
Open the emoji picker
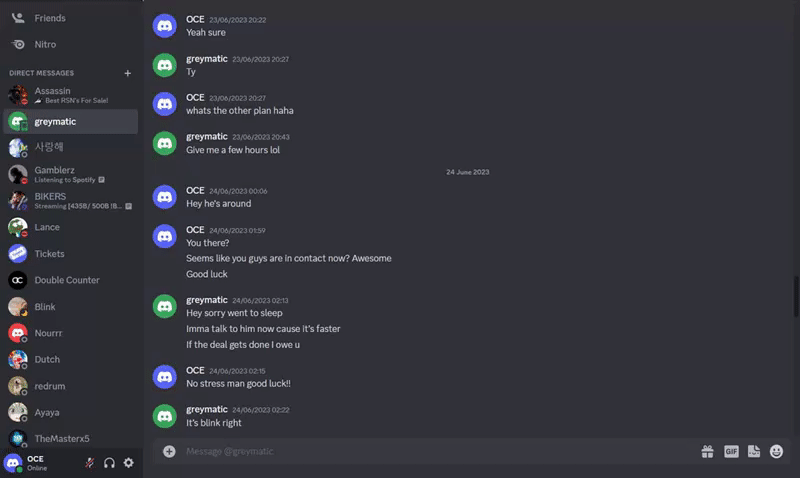tap(776, 451)
